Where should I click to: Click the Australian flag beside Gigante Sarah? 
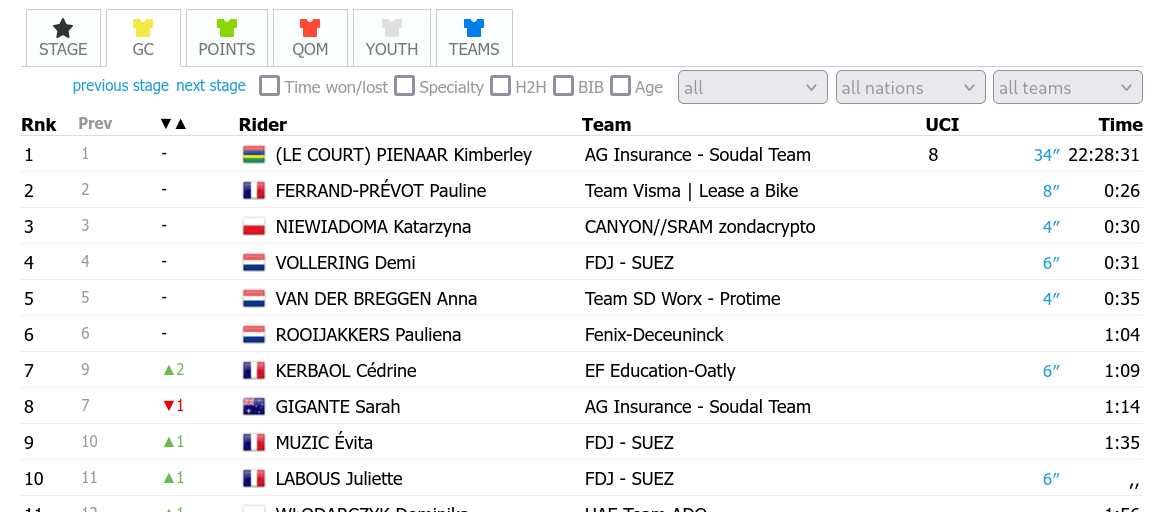254,406
